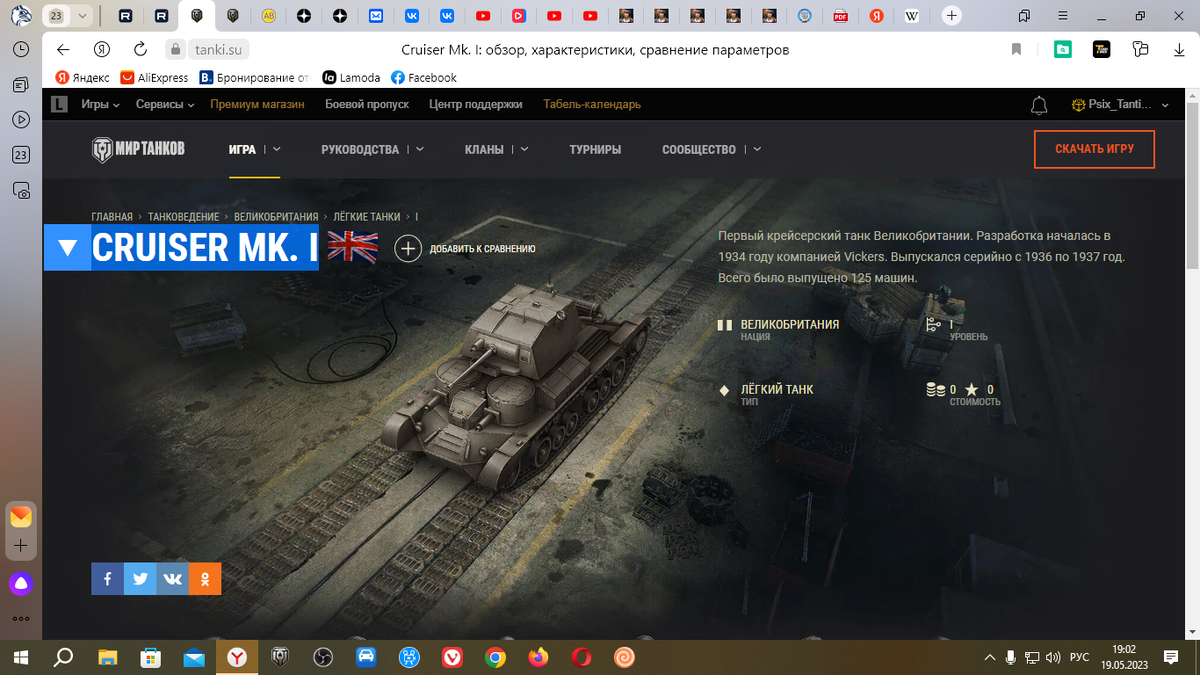Switch to the PDF browser tab
This screenshot has height=675, width=1200.
click(x=840, y=16)
